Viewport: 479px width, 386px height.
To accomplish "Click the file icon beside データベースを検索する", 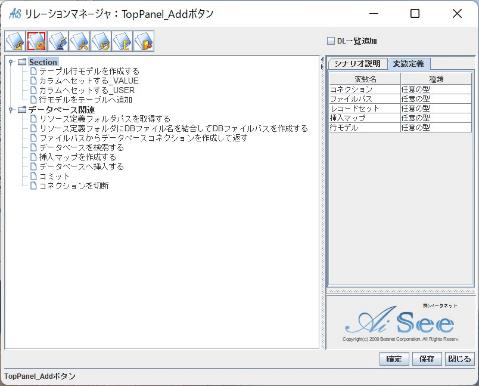I will pos(33,147).
